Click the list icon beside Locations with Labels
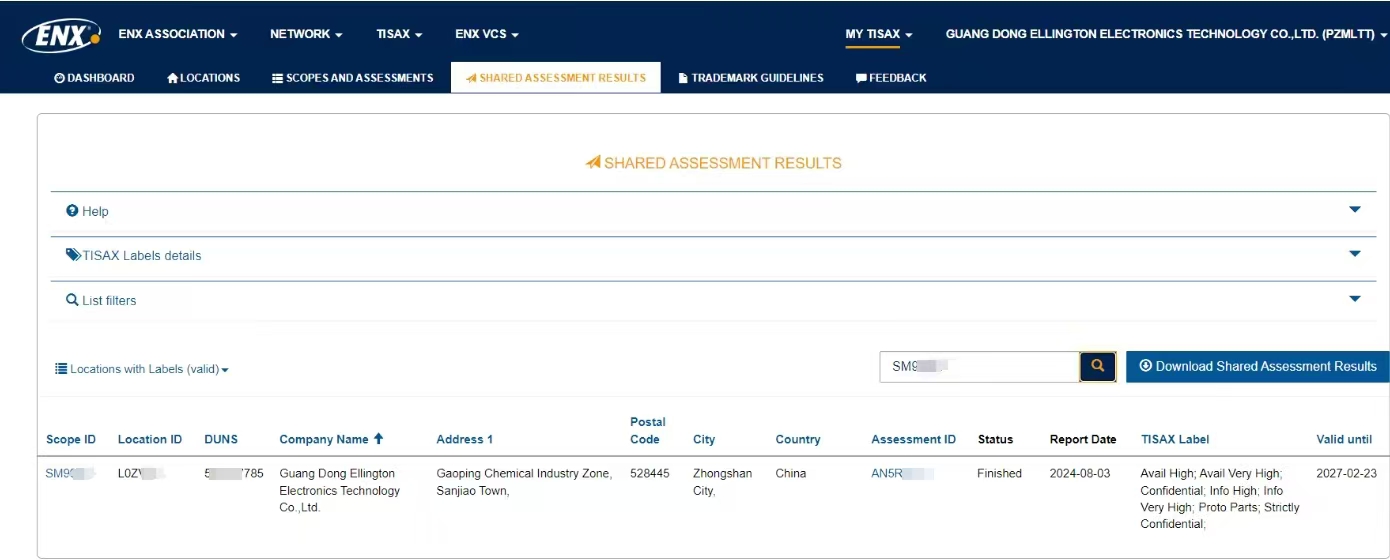 [x=61, y=369]
